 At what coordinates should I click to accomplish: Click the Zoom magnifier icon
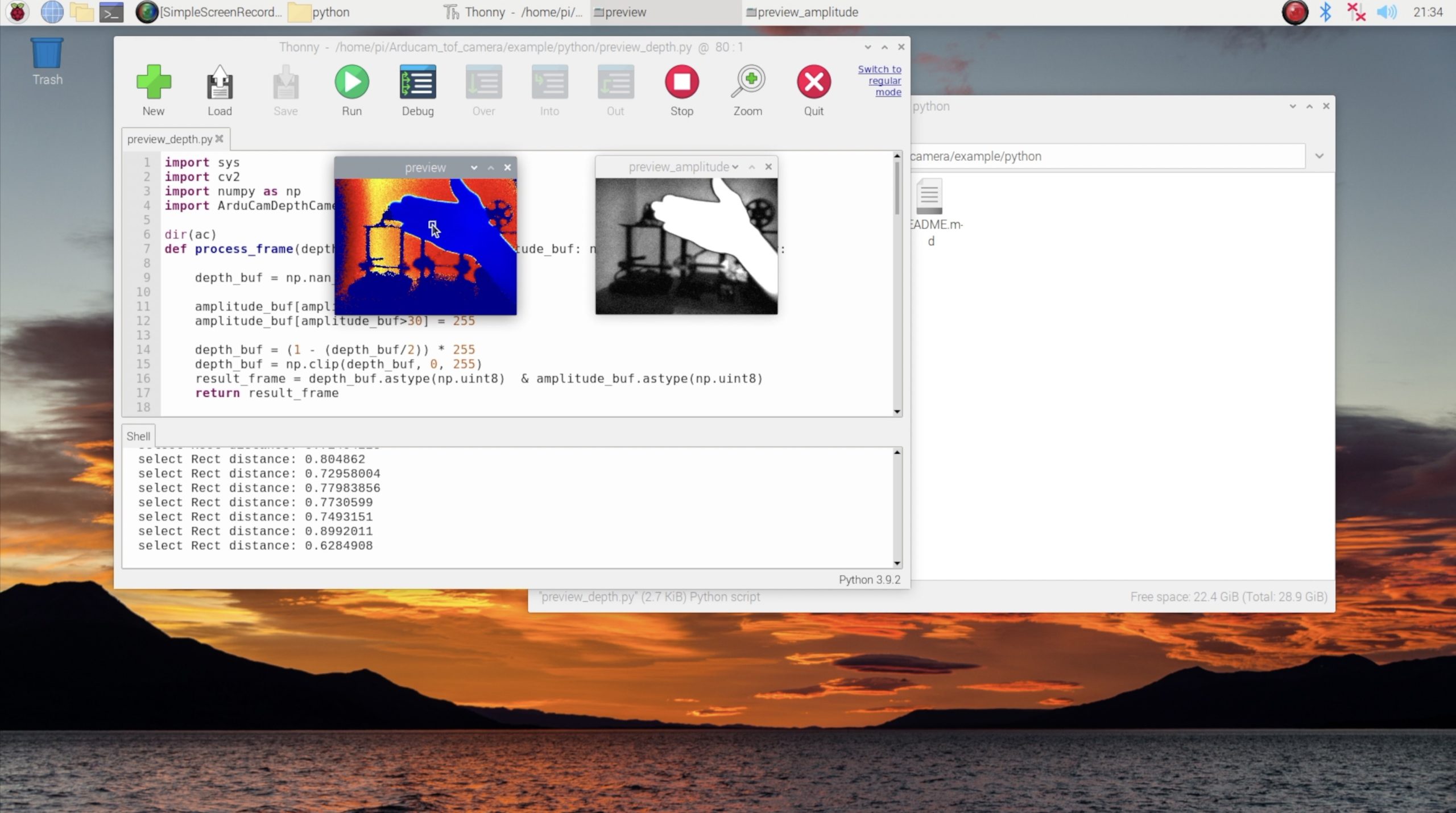[747, 82]
